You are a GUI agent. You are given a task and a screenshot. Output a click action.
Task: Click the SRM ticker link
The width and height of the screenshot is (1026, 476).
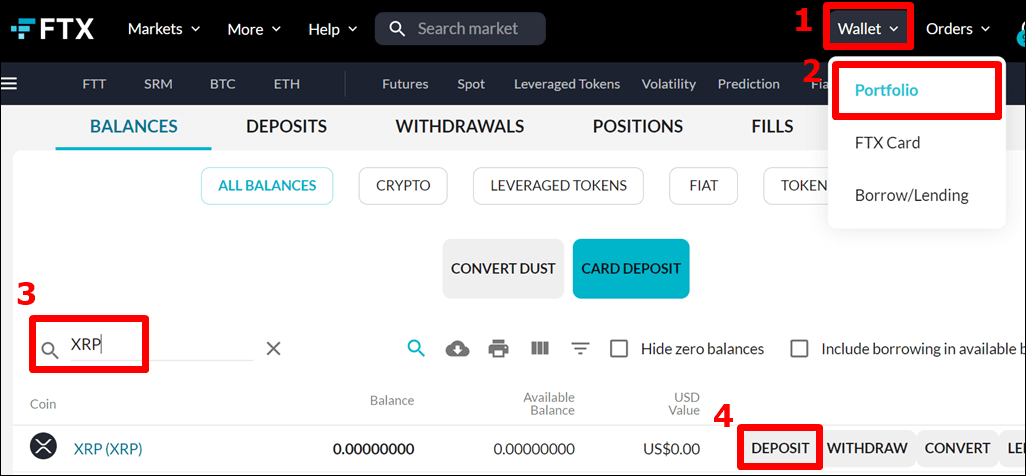[x=158, y=84]
